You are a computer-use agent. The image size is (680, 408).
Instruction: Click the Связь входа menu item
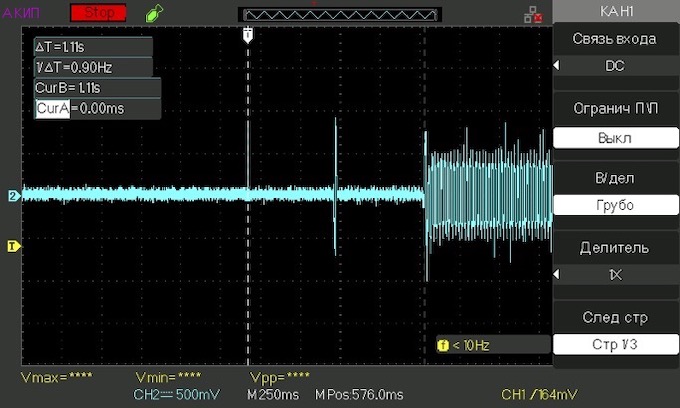tap(615, 39)
